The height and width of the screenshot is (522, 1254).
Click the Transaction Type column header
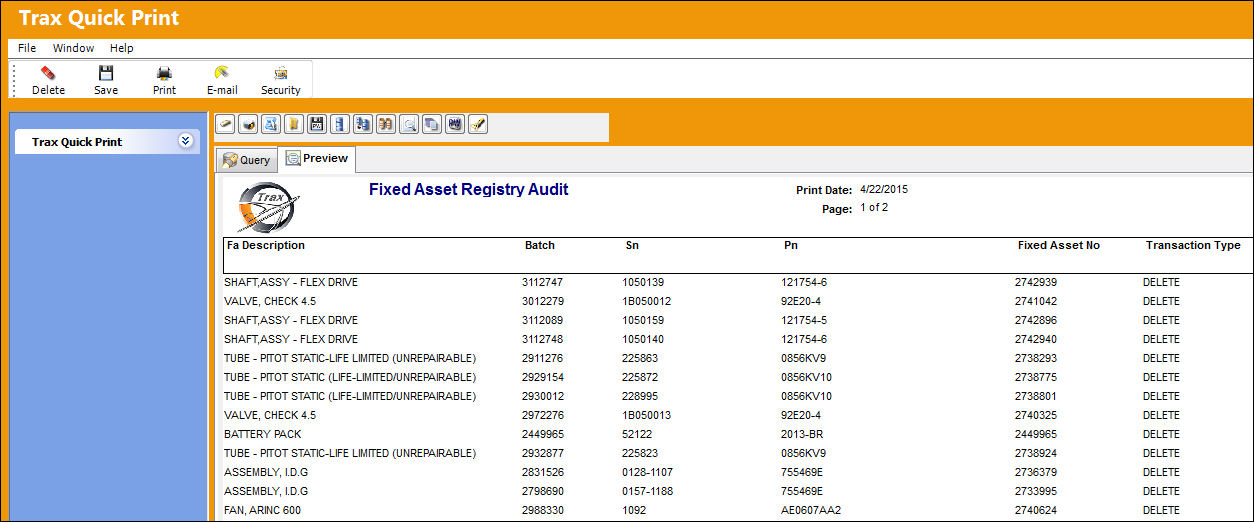point(1193,245)
